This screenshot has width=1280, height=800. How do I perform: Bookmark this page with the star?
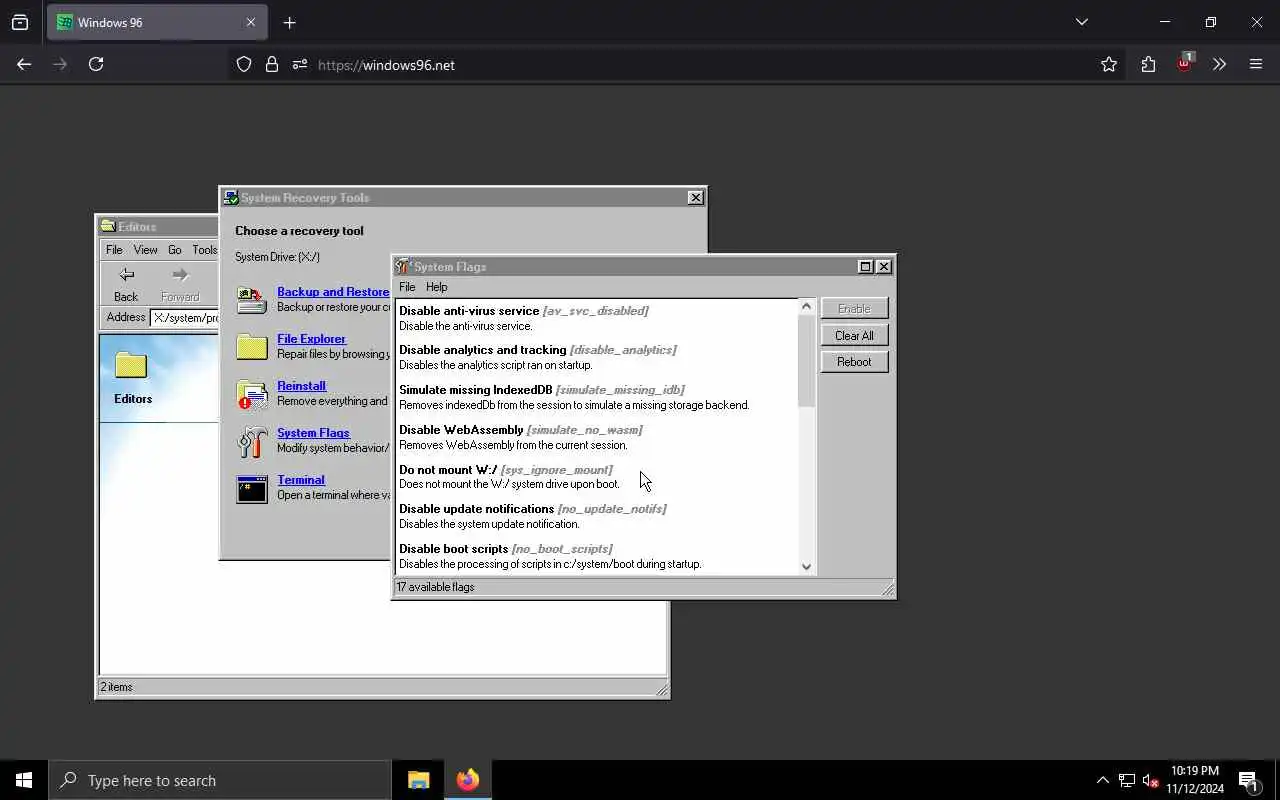[1109, 64]
